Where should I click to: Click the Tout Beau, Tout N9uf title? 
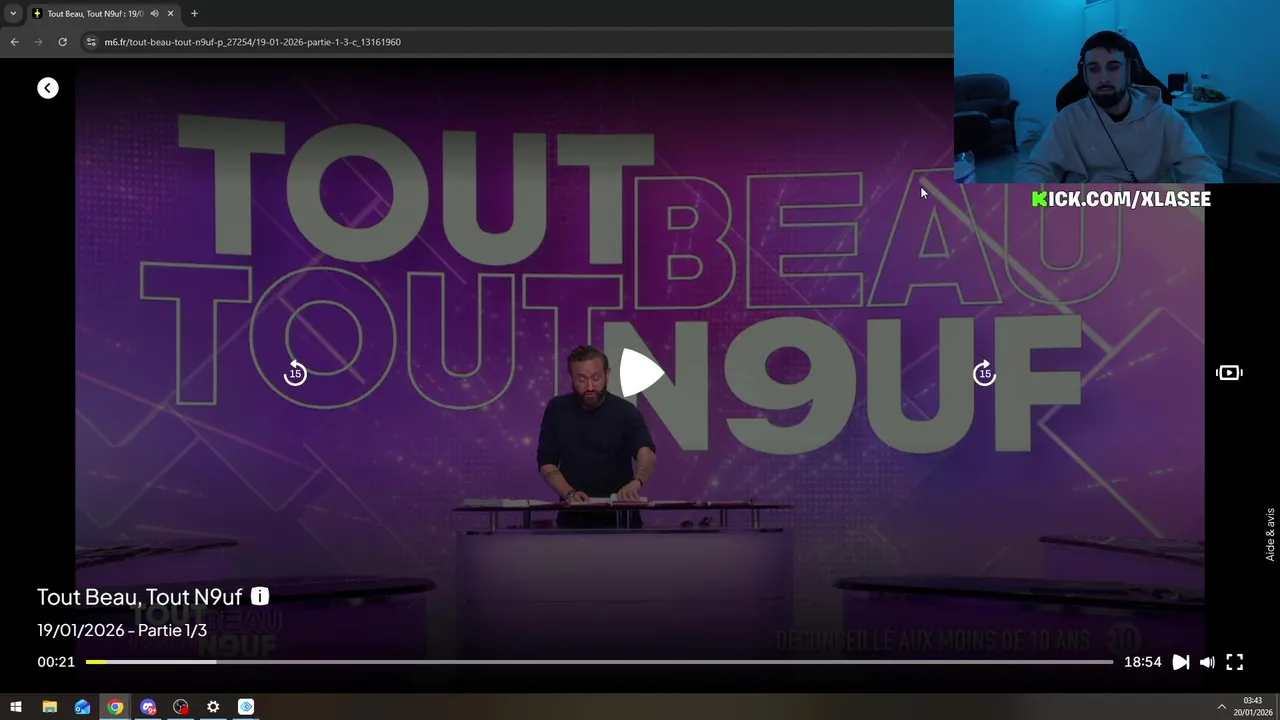pos(140,597)
